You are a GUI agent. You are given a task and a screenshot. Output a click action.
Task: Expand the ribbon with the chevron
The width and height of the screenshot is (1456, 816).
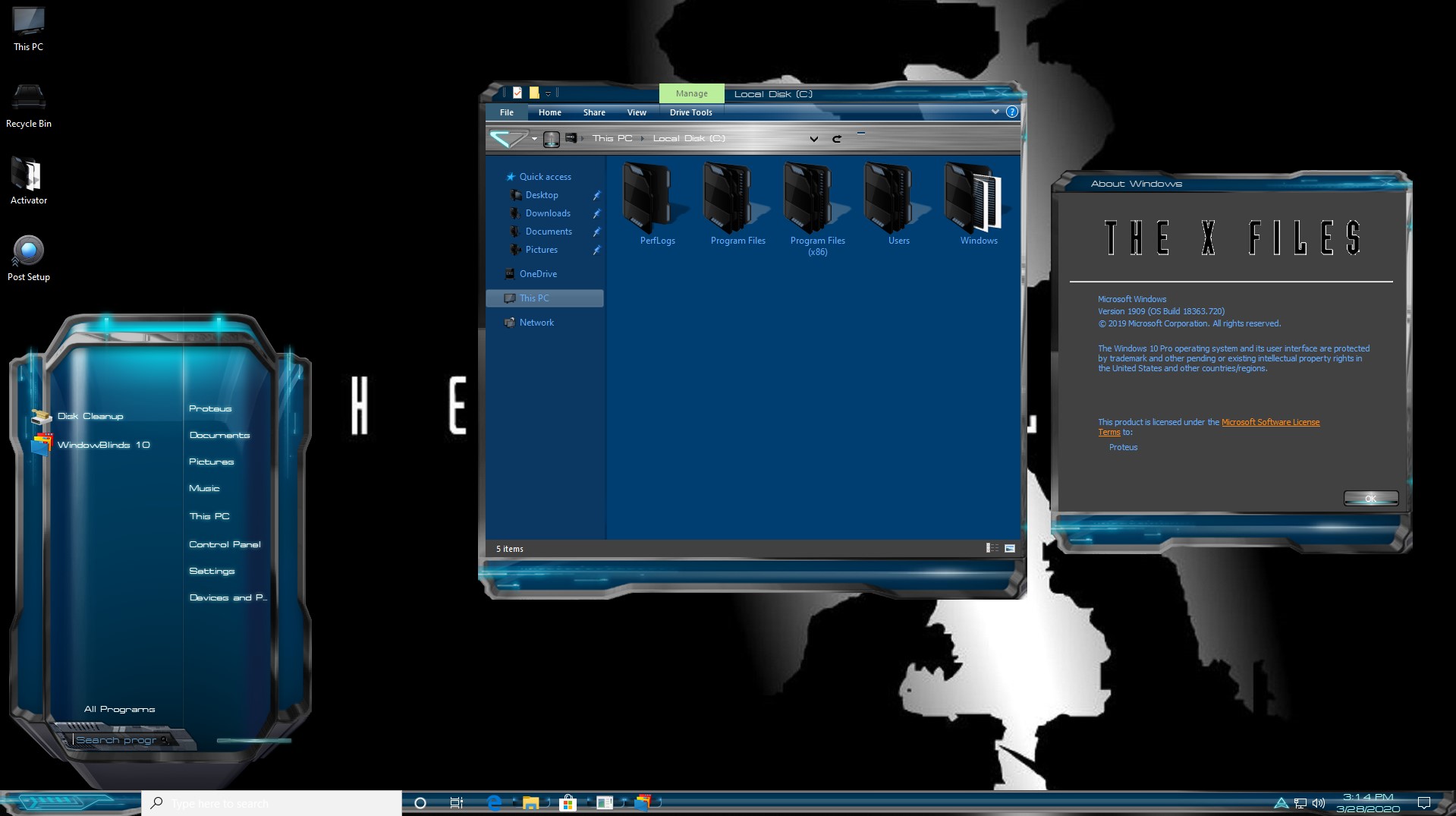(995, 112)
